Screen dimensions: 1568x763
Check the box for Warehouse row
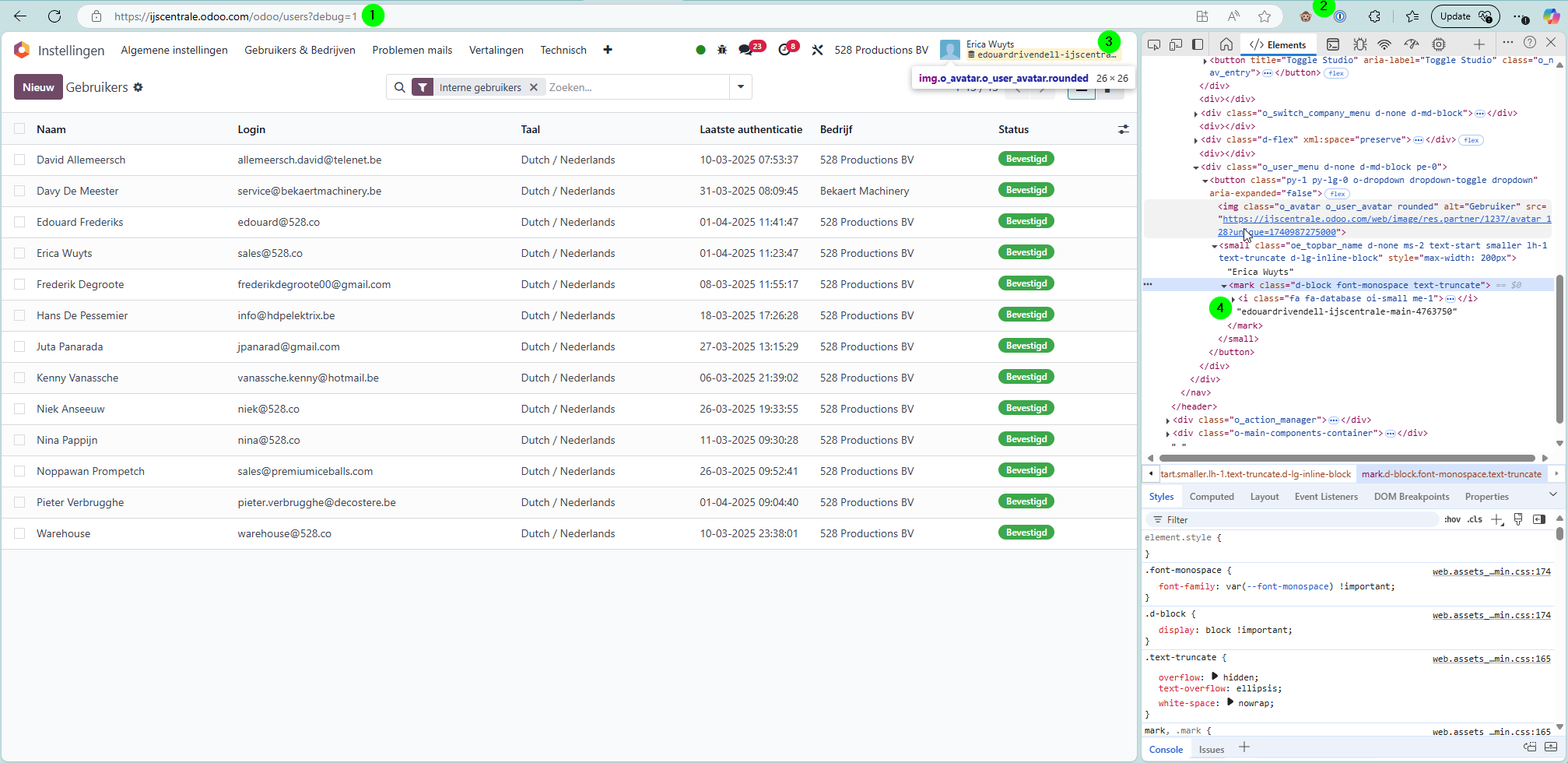point(19,533)
